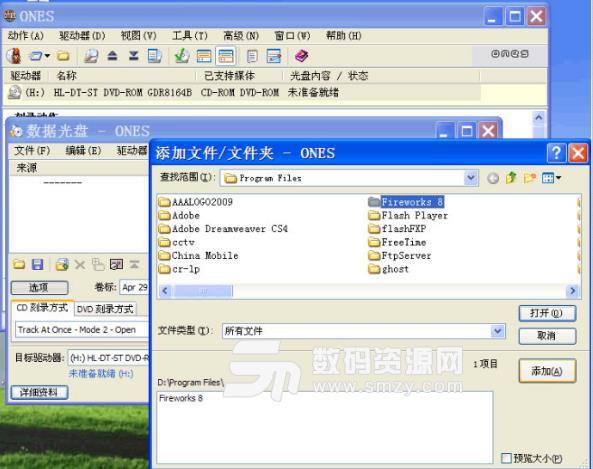Select the ghost folder
The image size is (593, 469).
388,269
